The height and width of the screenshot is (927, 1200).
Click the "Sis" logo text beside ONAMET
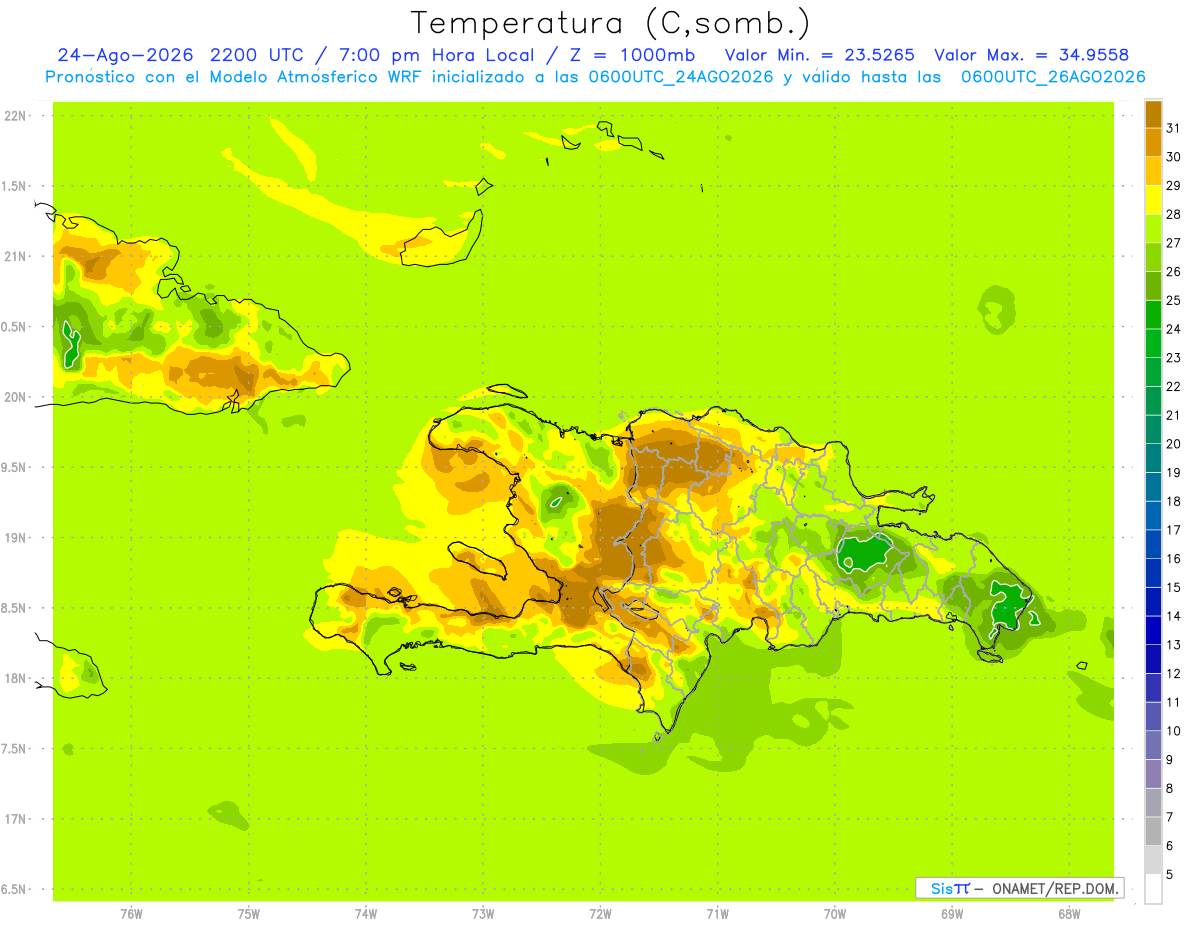click(941, 888)
